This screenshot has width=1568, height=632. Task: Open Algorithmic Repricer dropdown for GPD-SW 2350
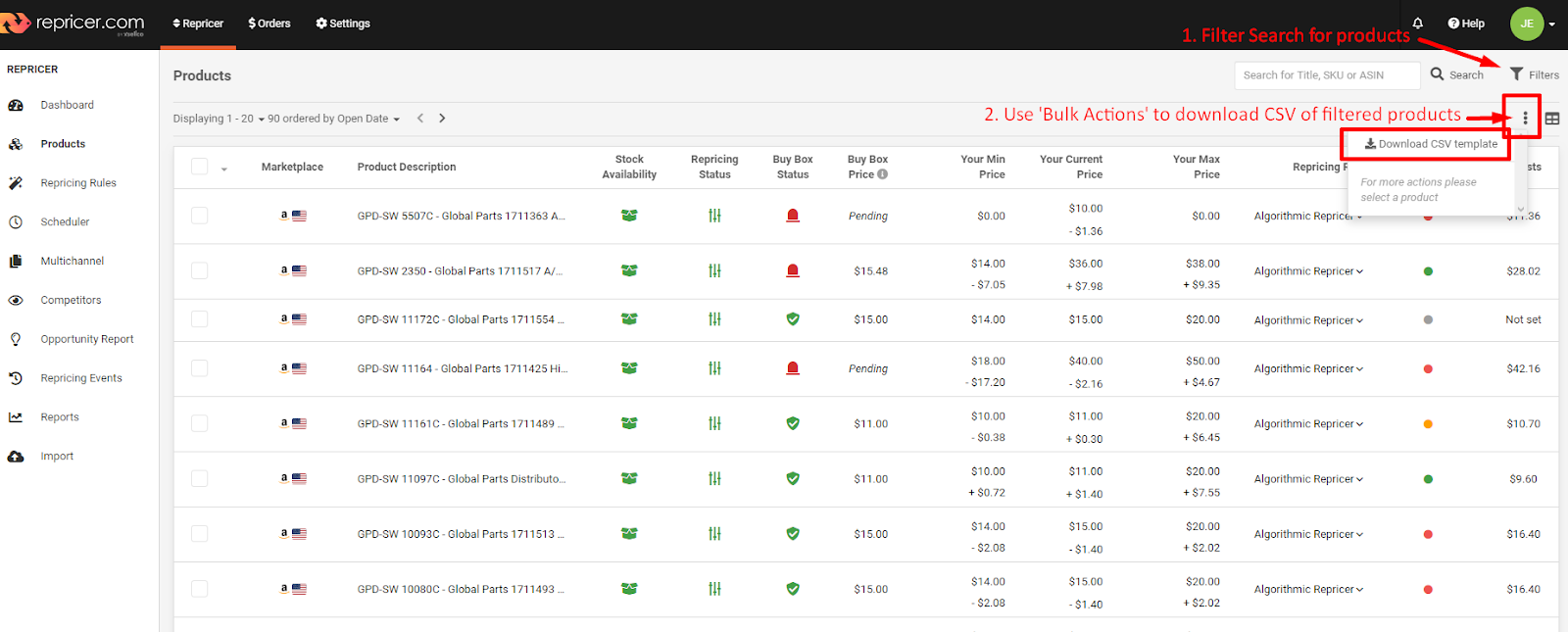tap(1308, 271)
